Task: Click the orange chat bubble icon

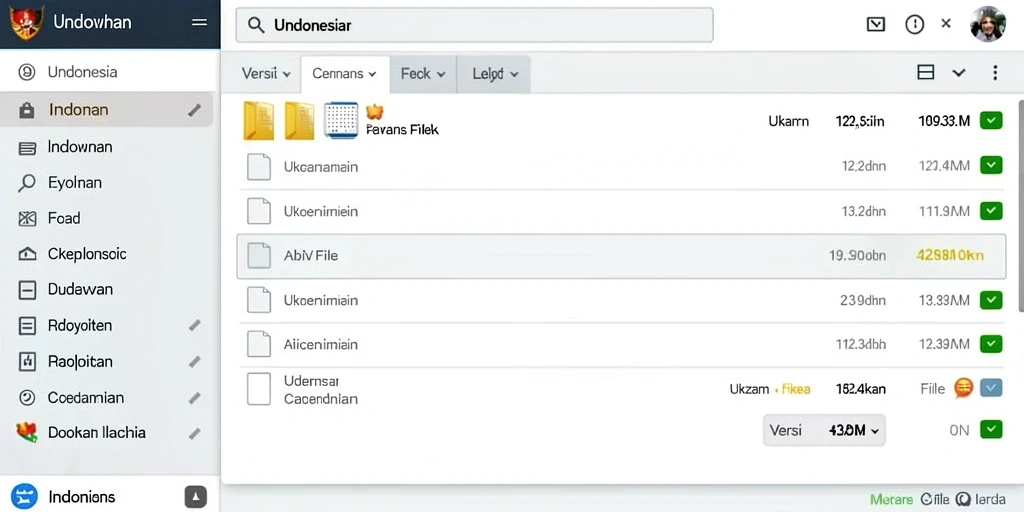Action: [x=963, y=388]
